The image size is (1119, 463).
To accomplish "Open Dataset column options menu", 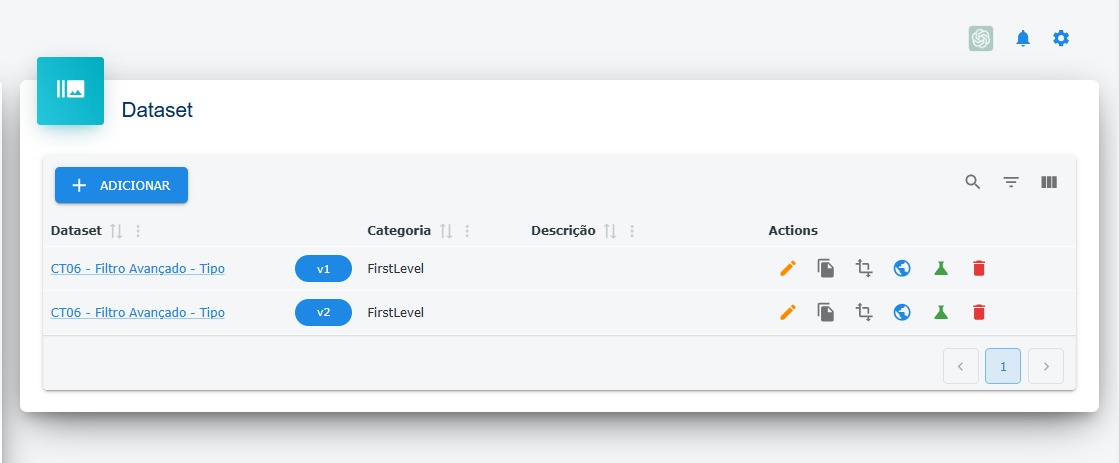I will [138, 230].
